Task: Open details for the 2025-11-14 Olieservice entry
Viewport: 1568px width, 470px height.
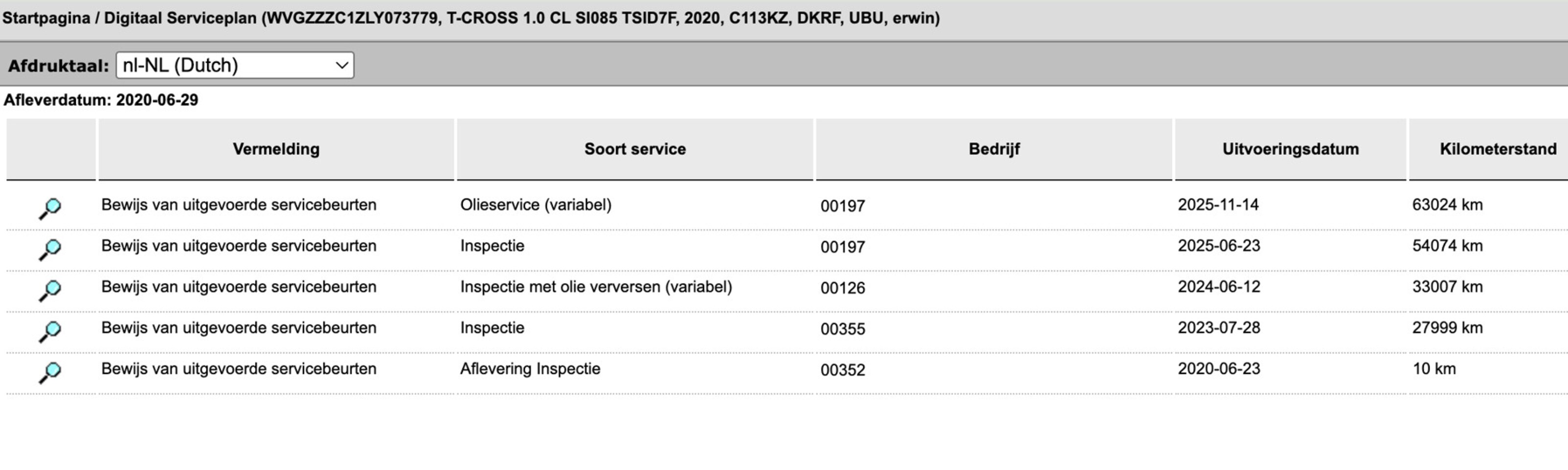Action: pyautogui.click(x=50, y=208)
